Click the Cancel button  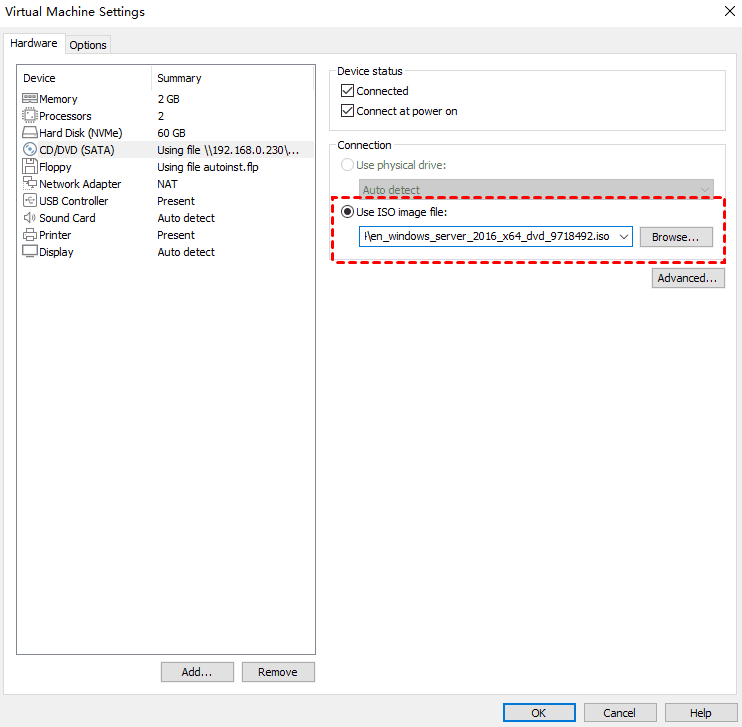(x=620, y=712)
